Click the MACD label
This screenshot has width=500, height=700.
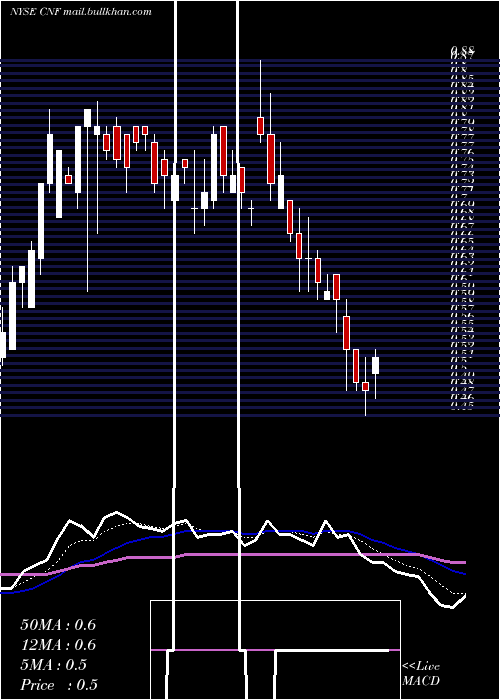coord(421,681)
